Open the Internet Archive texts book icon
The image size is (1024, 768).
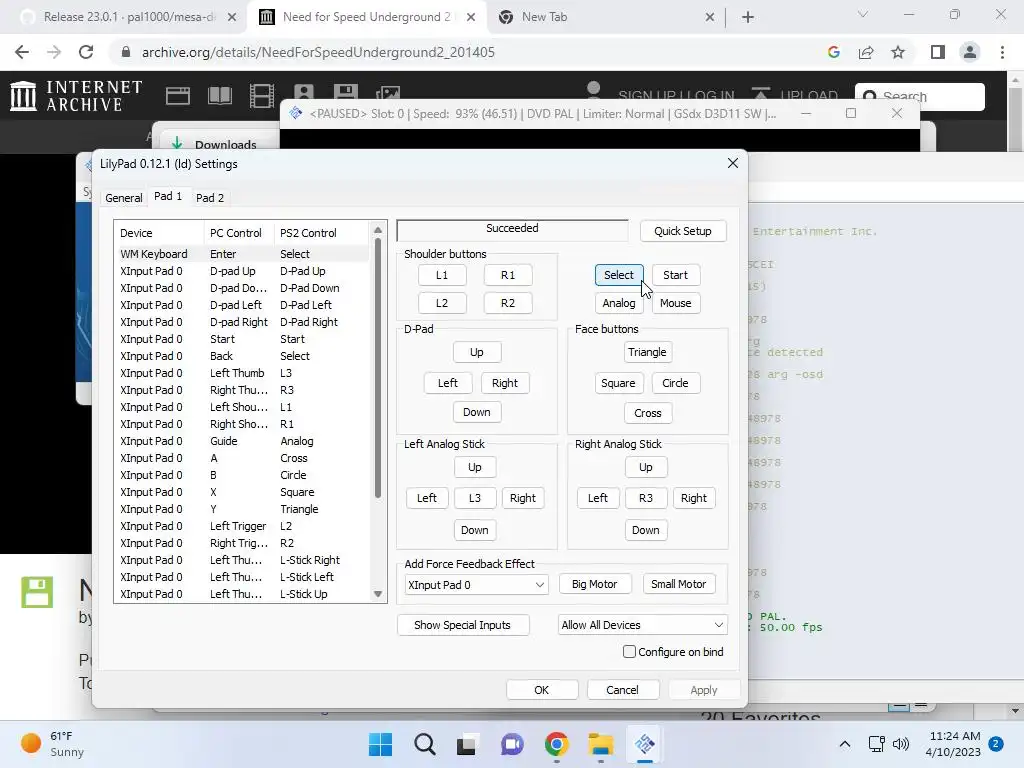click(220, 96)
